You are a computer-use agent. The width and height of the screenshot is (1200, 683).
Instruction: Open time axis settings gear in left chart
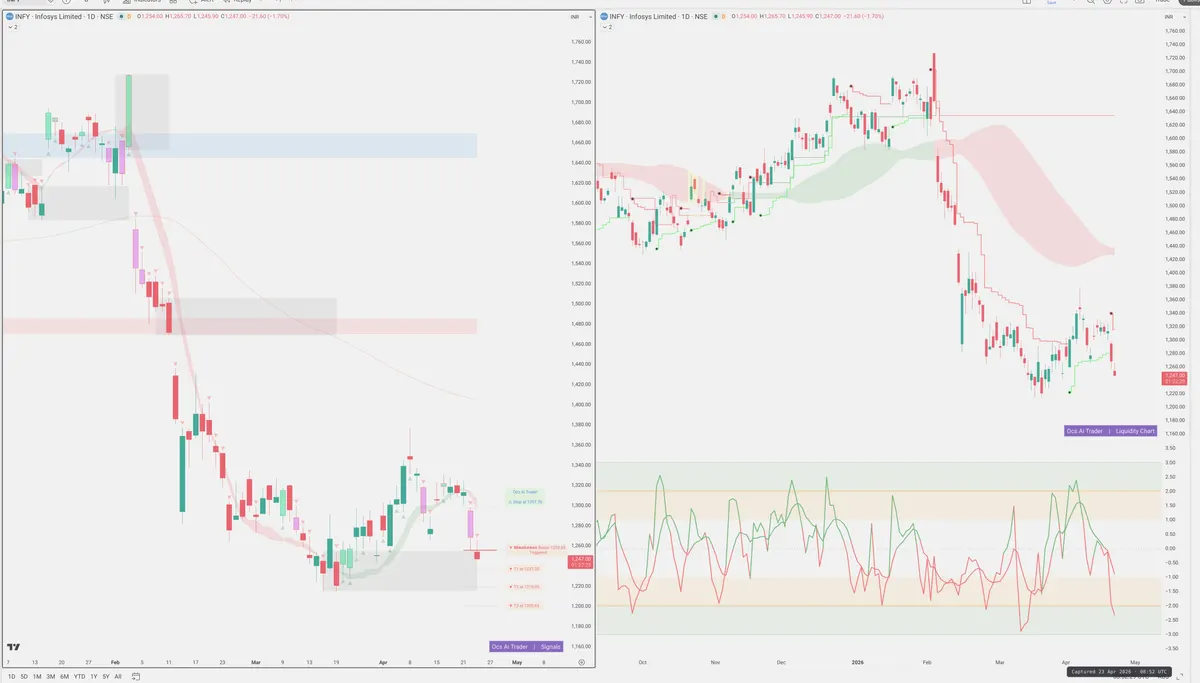click(x=582, y=661)
